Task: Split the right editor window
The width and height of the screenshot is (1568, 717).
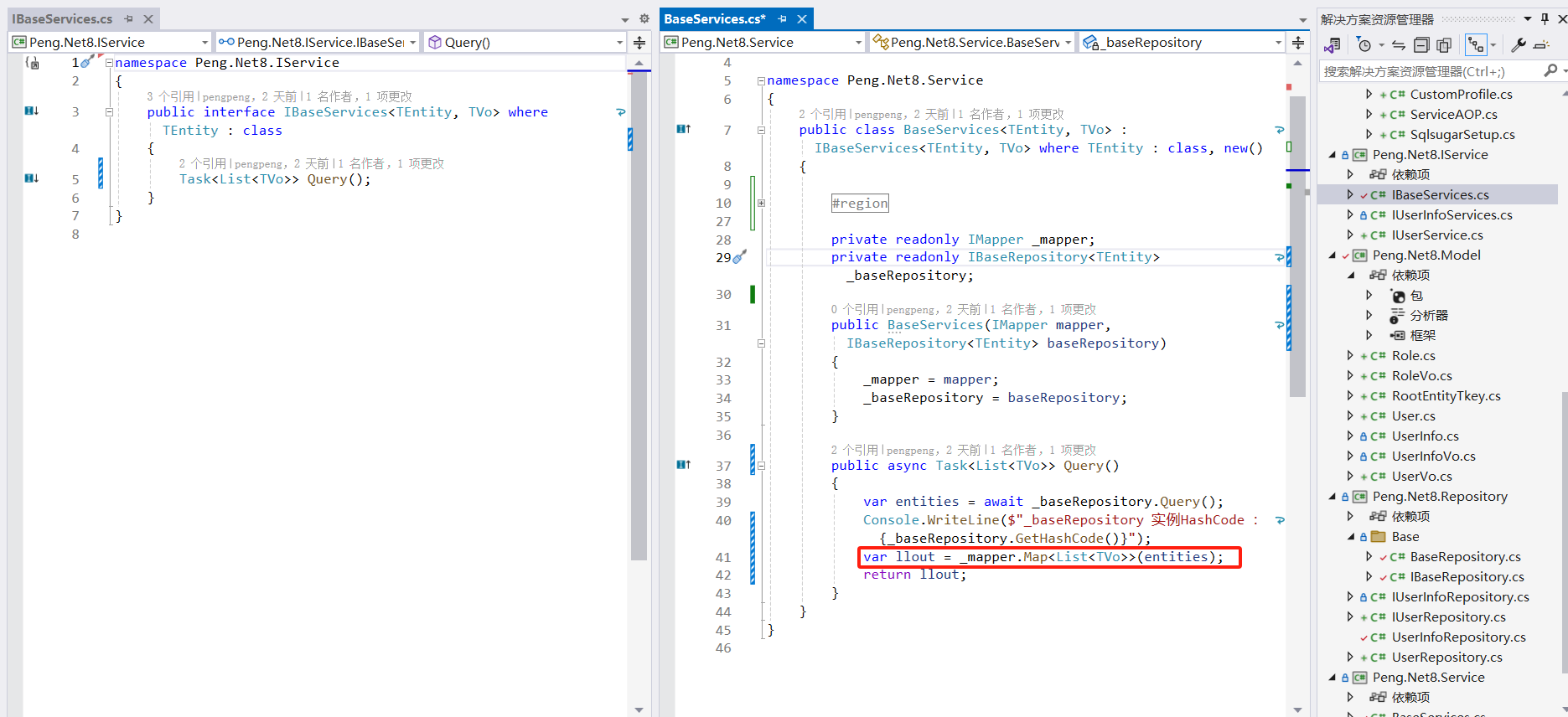Action: point(1298,42)
